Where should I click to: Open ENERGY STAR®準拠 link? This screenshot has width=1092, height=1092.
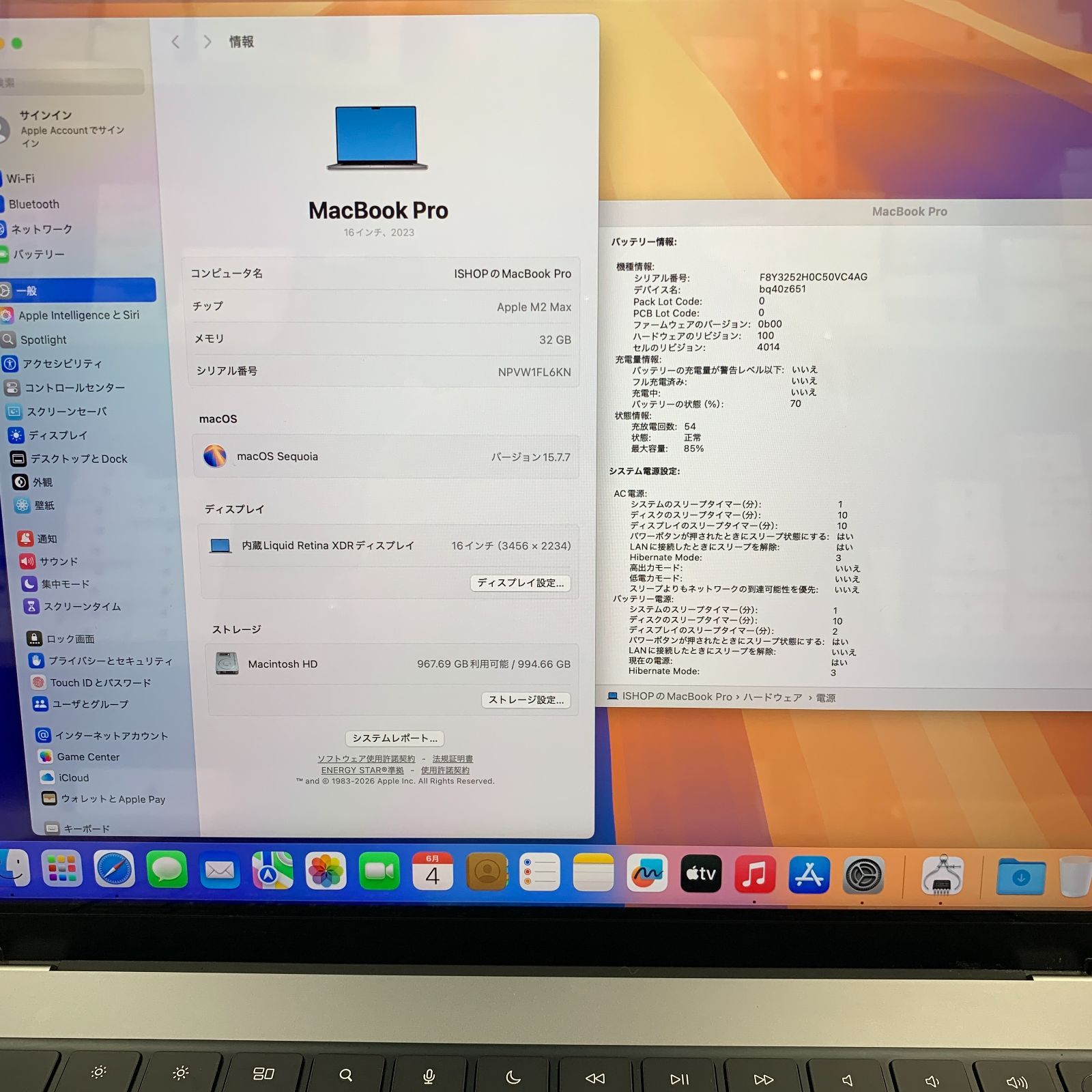[x=362, y=771]
